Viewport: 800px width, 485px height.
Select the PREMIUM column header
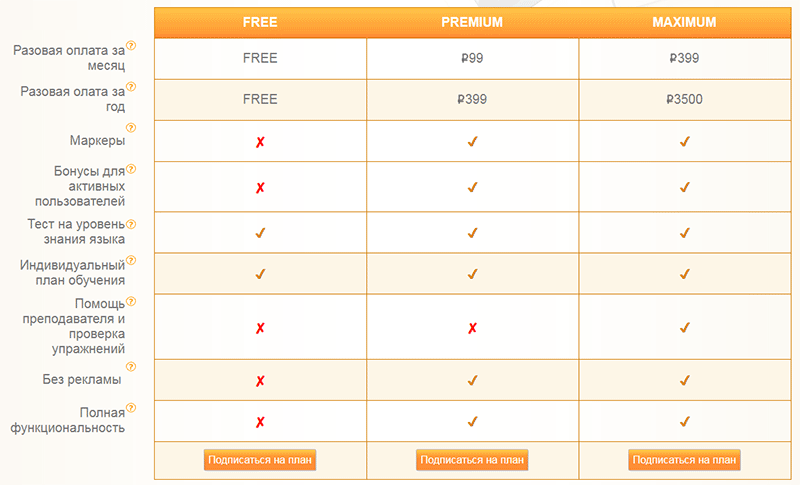(x=472, y=22)
